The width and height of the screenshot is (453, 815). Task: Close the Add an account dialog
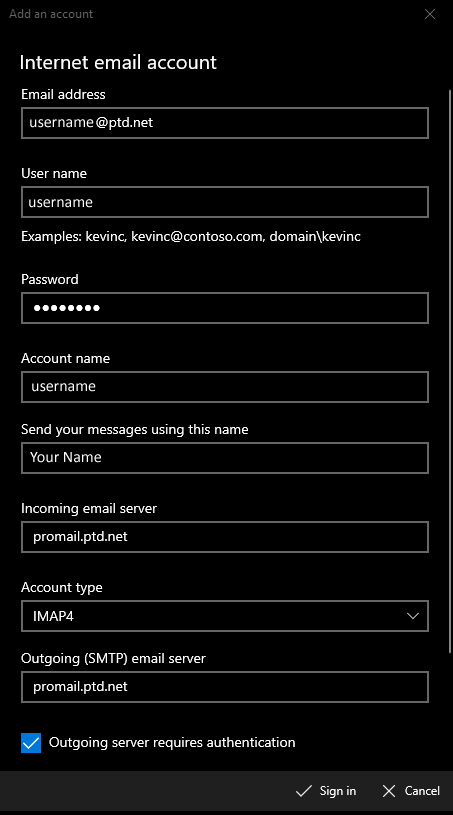point(430,14)
